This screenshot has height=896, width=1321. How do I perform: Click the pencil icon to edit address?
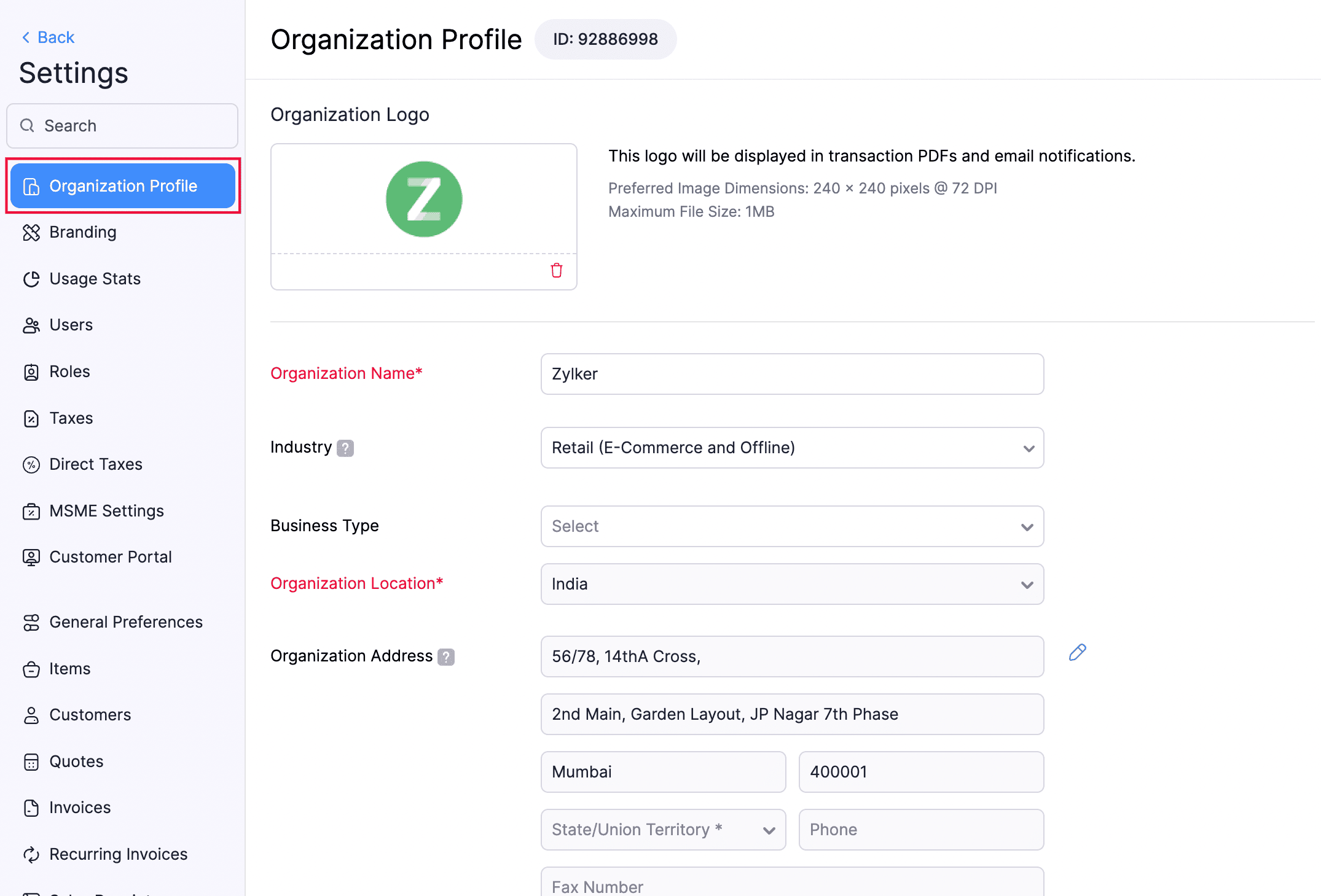[1077, 652]
